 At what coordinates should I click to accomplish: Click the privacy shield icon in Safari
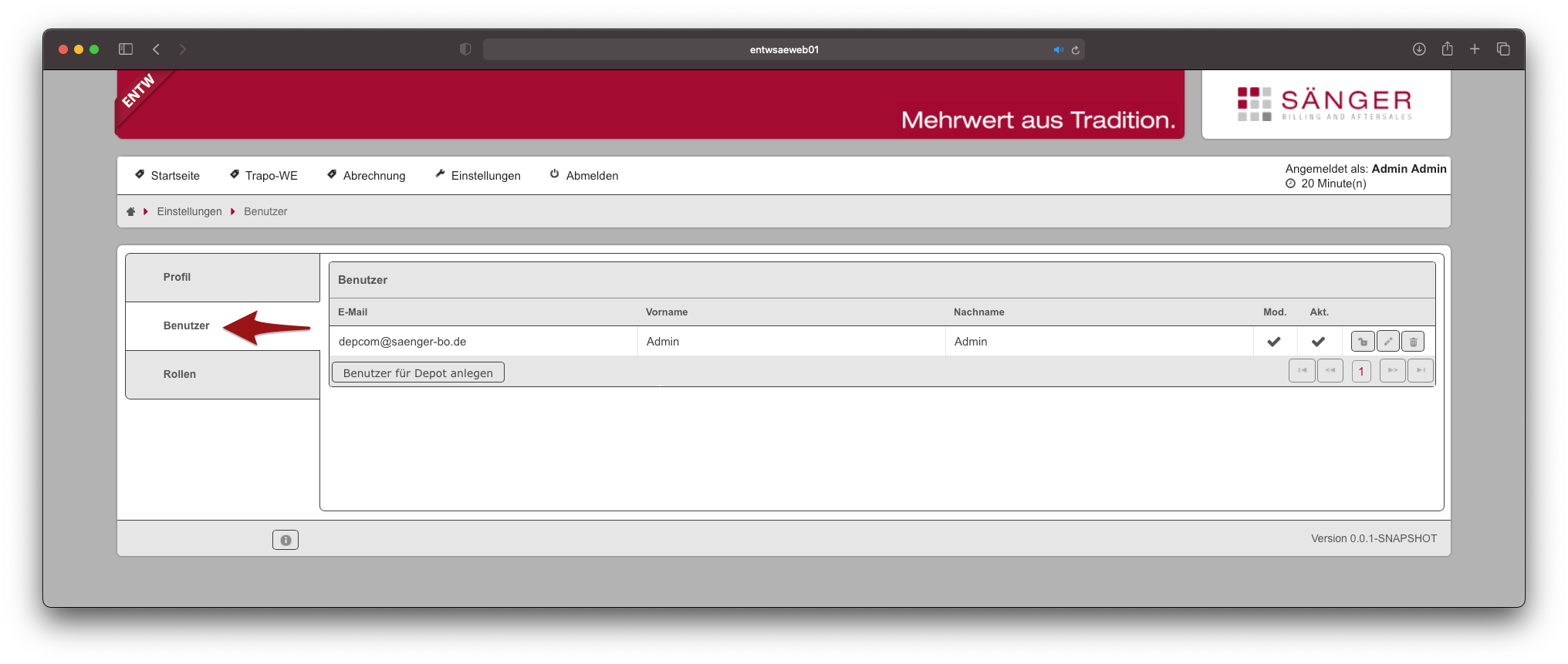[465, 49]
